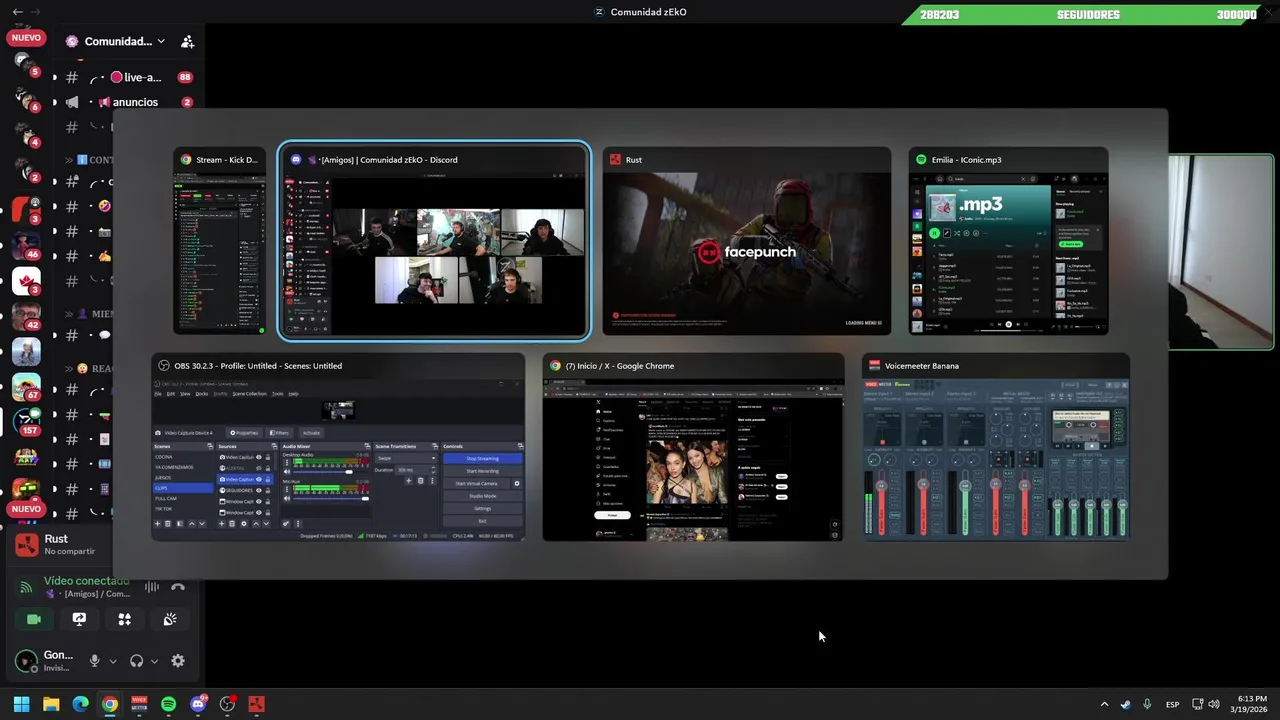Screen dimensions: 1280x720
Task: Toggle Discord noise suppression waveform icon
Action: click(x=152, y=587)
